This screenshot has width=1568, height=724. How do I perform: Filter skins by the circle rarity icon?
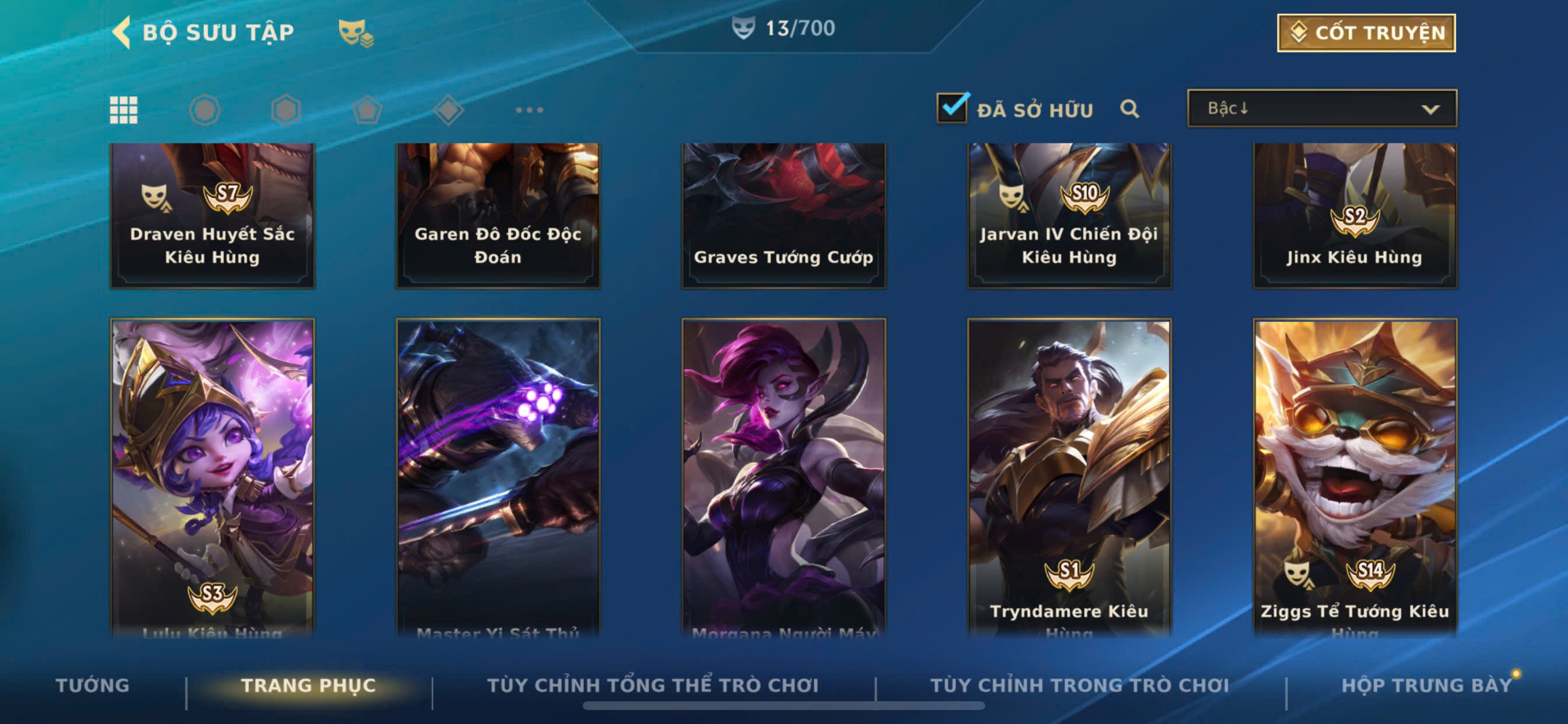tap(205, 110)
